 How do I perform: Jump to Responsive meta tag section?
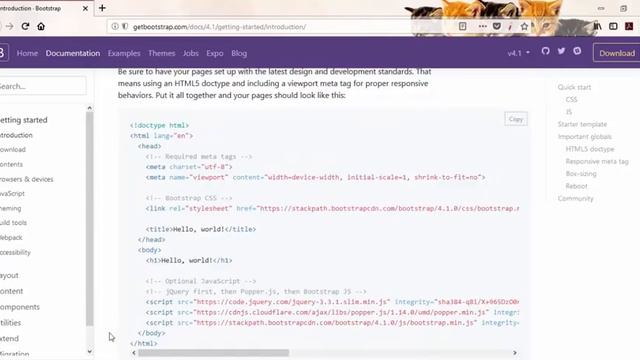pos(597,161)
